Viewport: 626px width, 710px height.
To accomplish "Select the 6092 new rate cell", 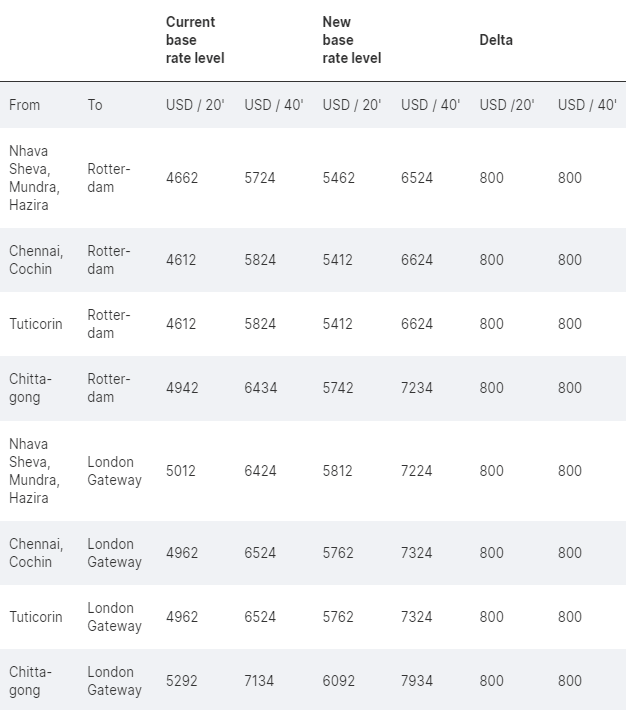I will [x=338, y=681].
